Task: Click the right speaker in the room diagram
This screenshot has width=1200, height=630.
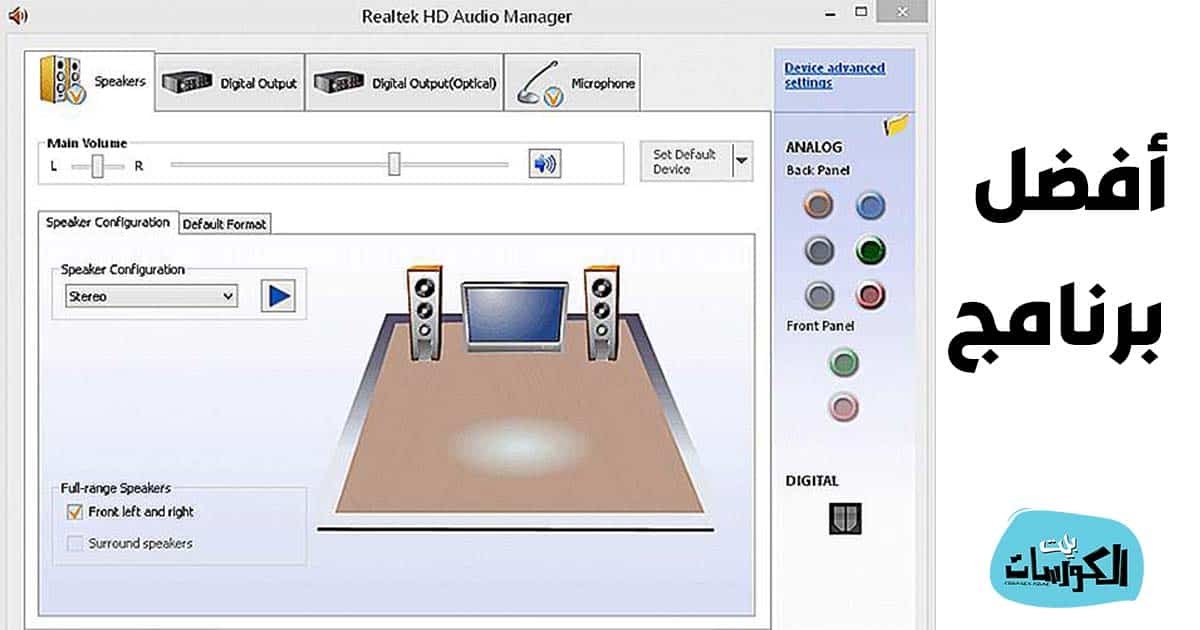Action: click(x=603, y=312)
